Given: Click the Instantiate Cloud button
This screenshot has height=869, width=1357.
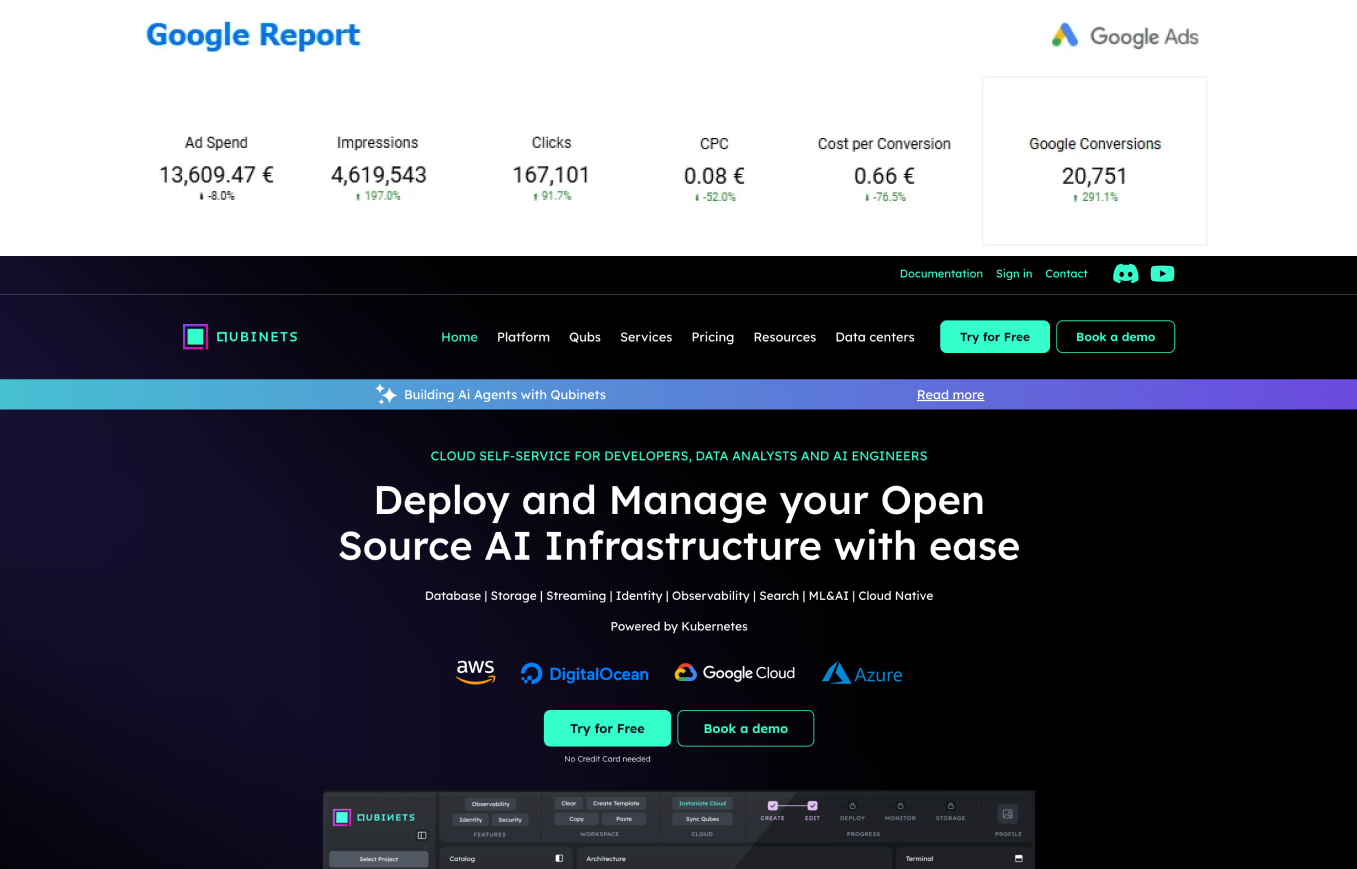Looking at the screenshot, I should 702,803.
